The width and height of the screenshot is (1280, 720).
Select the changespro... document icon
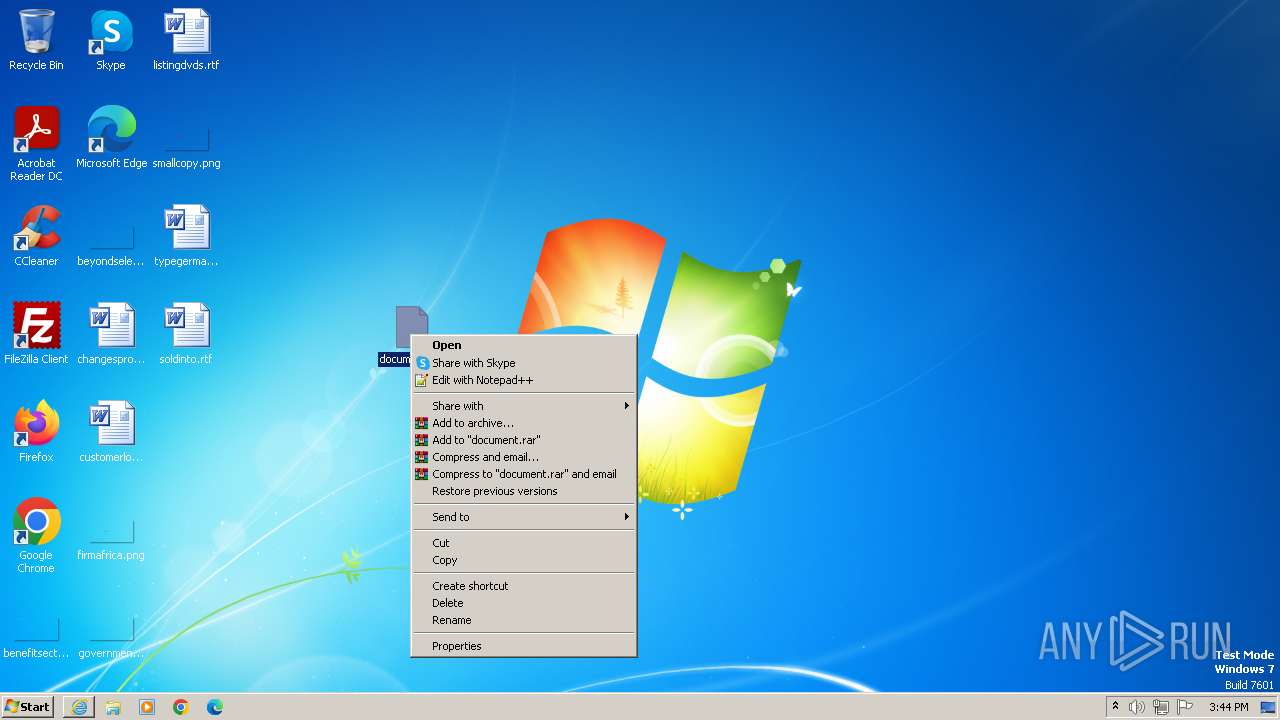coord(111,334)
